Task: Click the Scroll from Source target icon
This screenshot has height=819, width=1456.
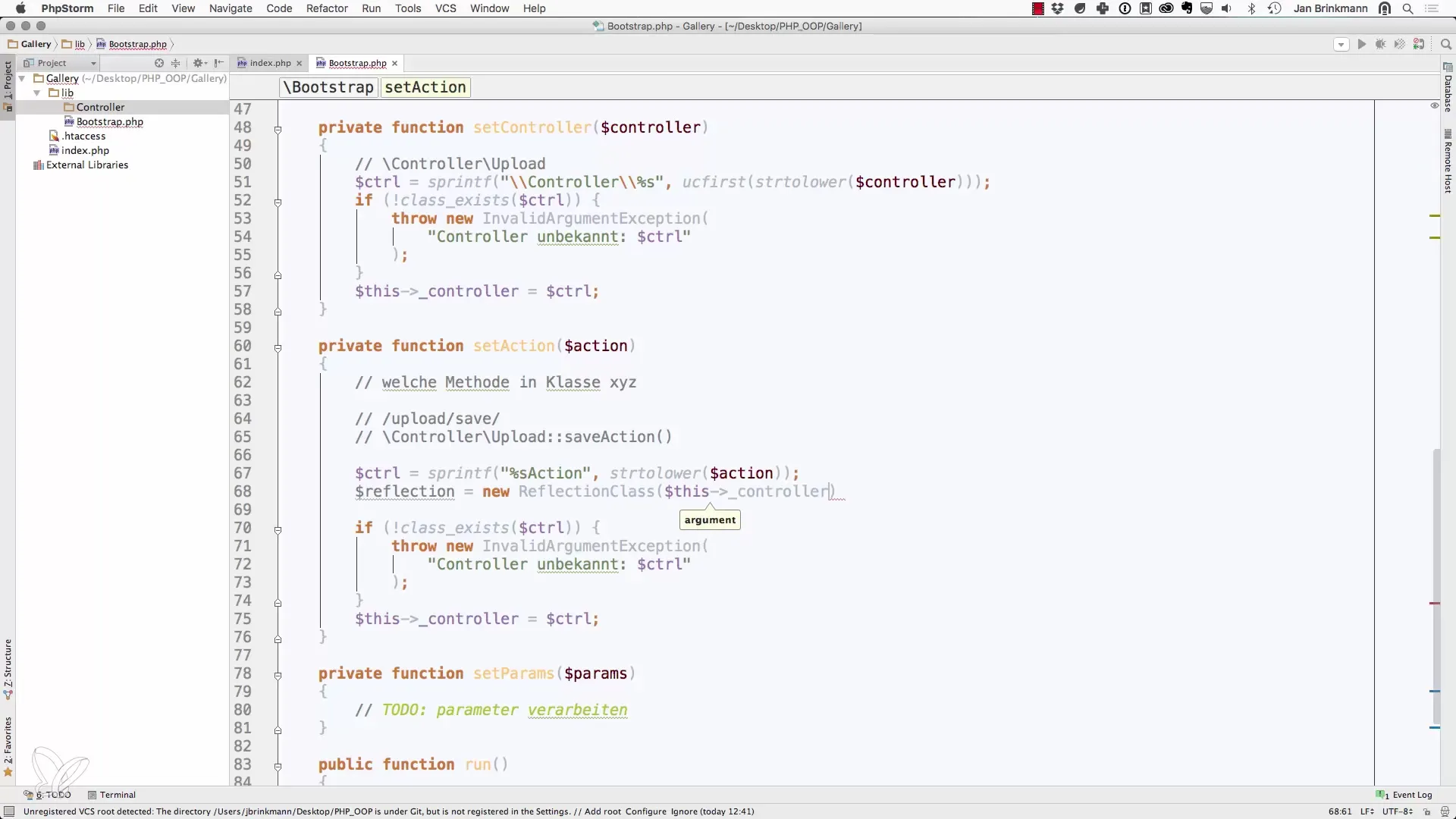Action: point(159,63)
